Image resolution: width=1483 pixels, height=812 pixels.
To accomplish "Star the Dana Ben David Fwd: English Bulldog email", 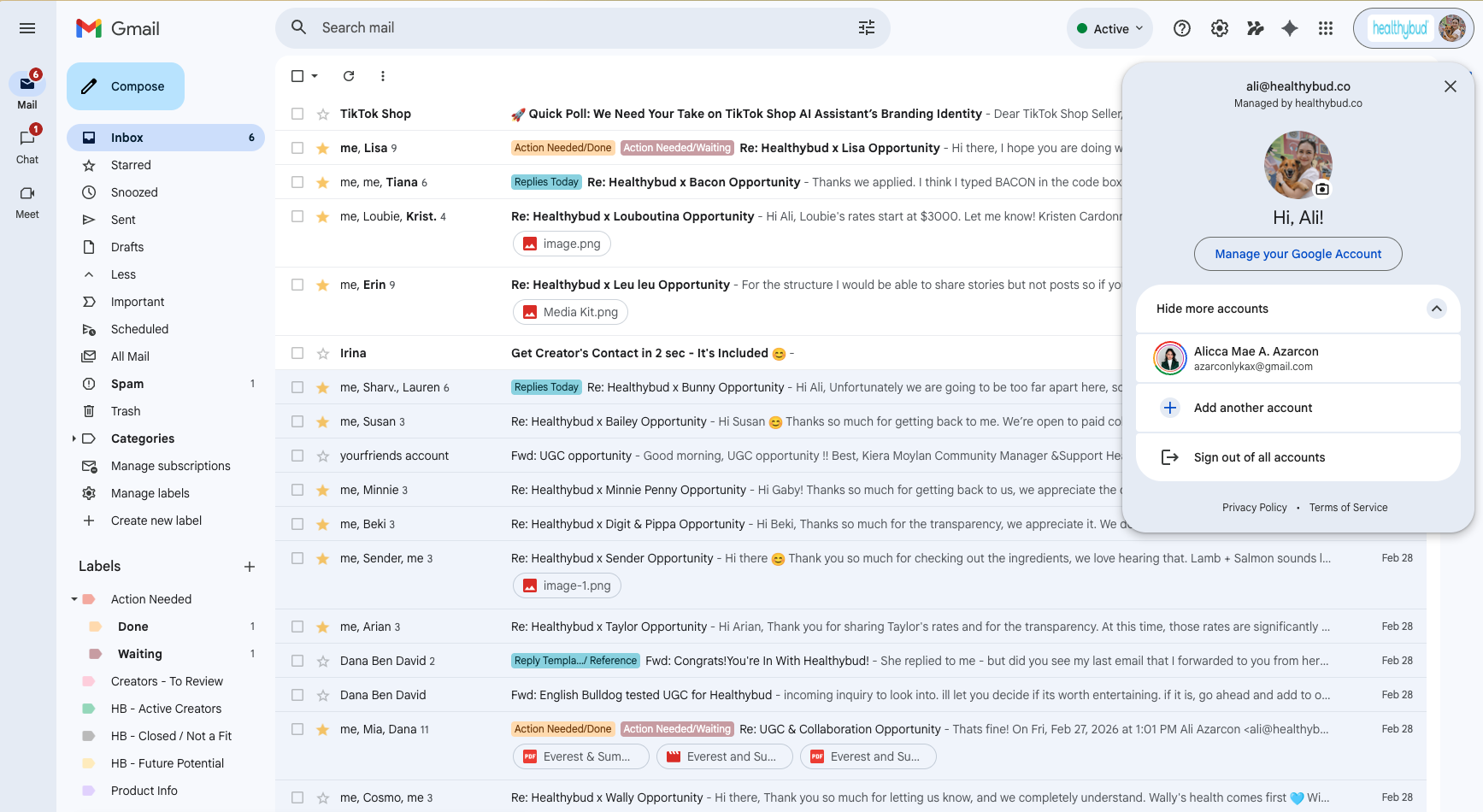I will [323, 695].
